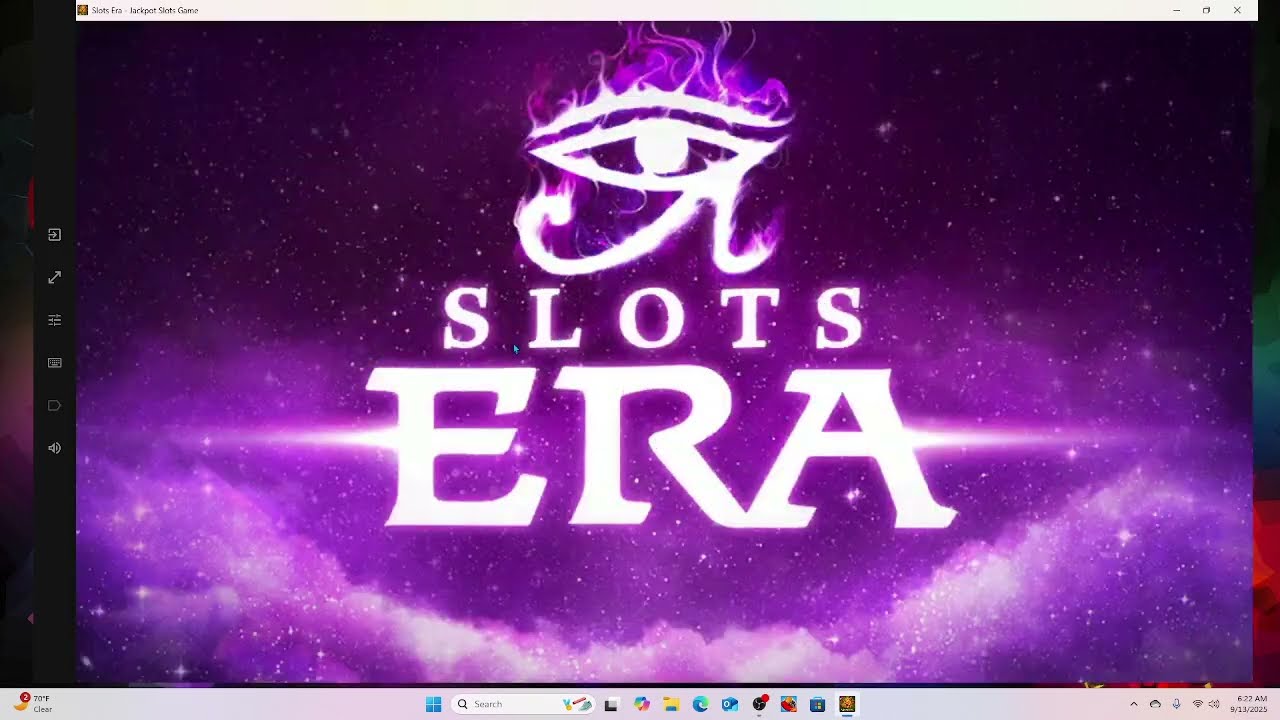Open the settings sliders icon in the sidebar

[x=55, y=320]
